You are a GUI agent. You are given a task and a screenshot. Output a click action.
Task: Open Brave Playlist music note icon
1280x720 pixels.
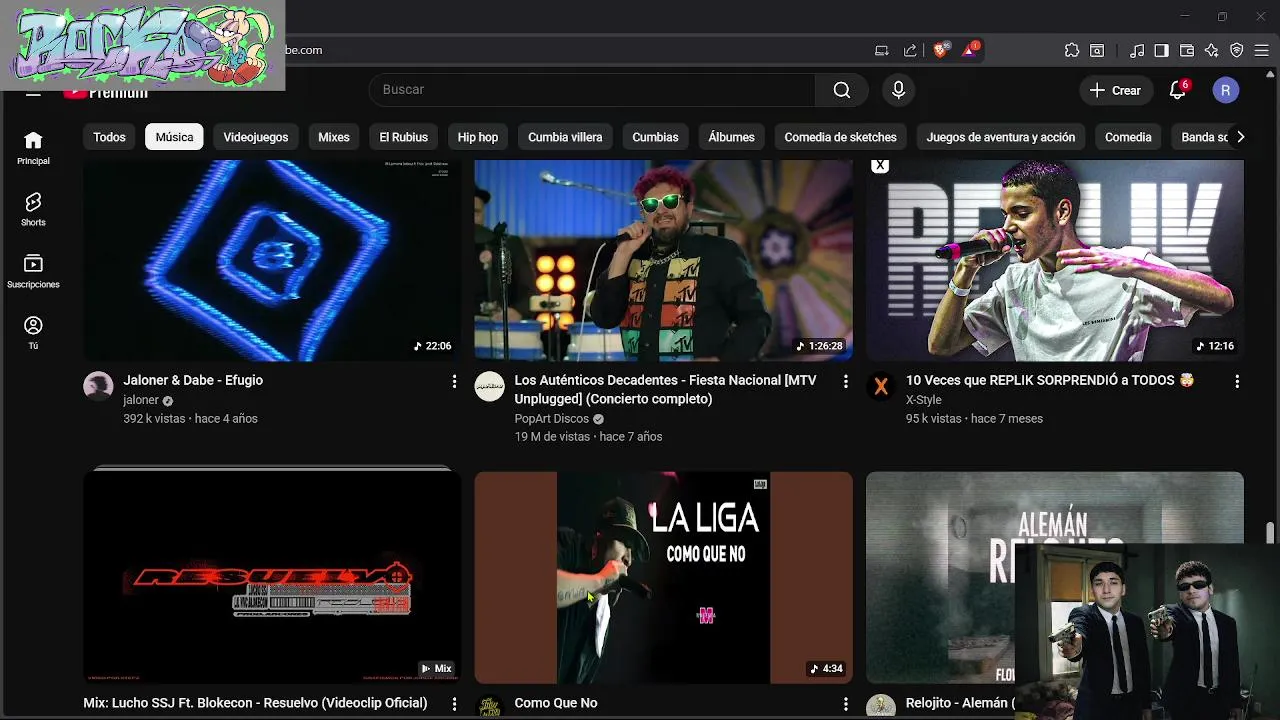[1137, 50]
